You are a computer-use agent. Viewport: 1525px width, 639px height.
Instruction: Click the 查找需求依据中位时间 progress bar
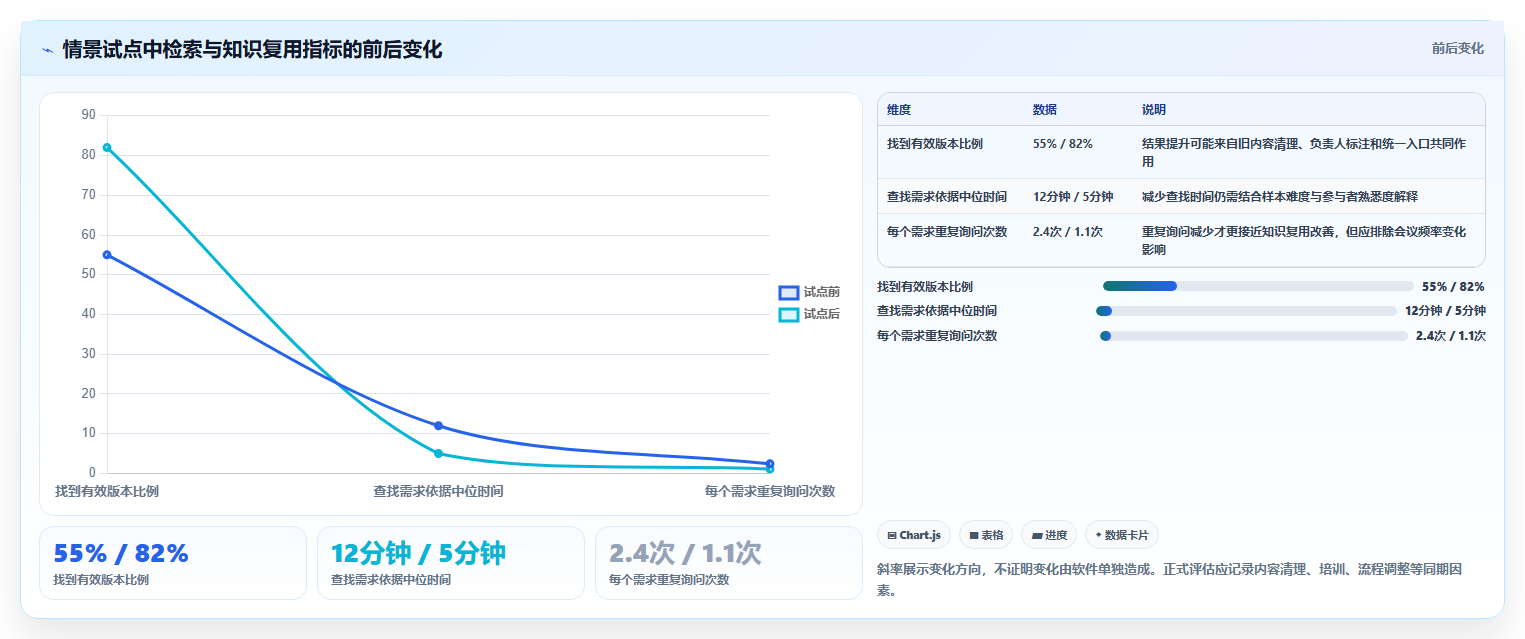tap(1246, 311)
